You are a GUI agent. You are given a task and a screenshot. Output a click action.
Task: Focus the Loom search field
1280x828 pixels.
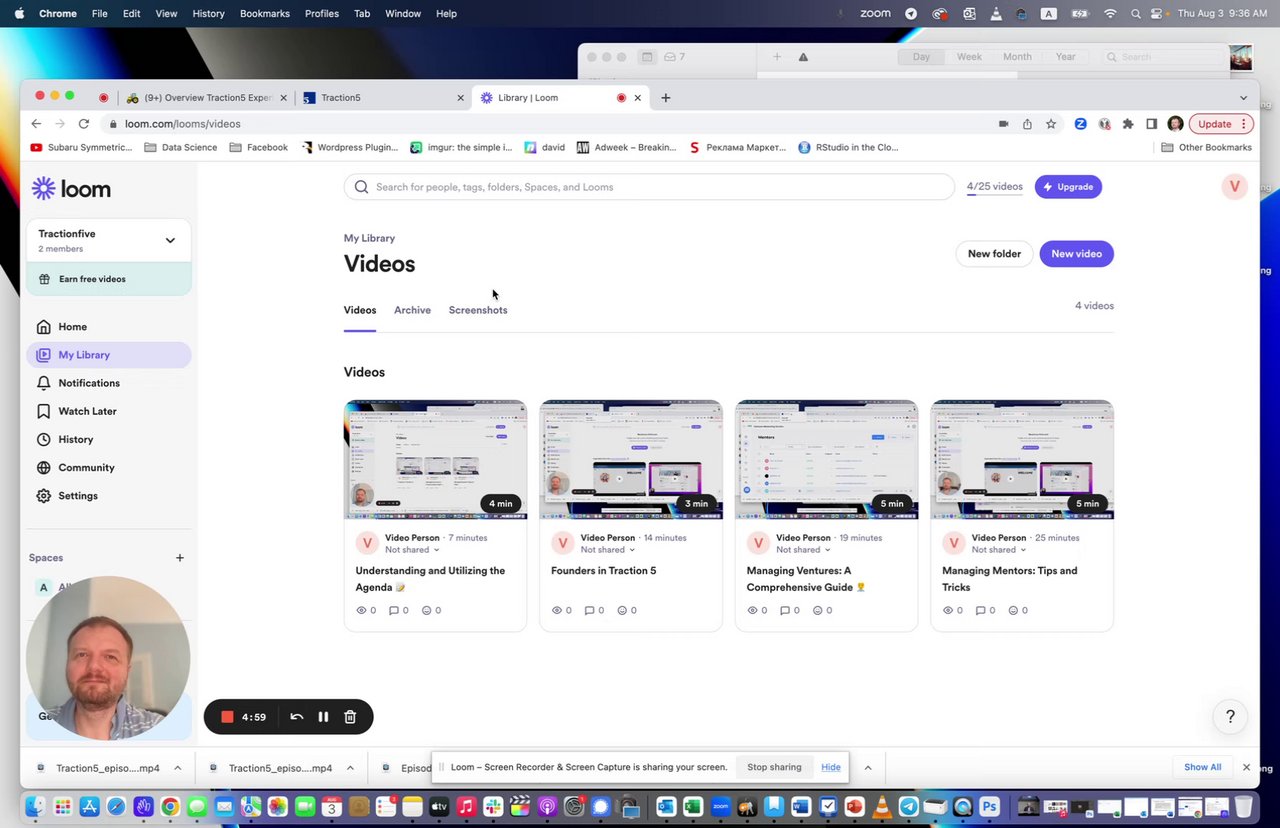click(649, 187)
